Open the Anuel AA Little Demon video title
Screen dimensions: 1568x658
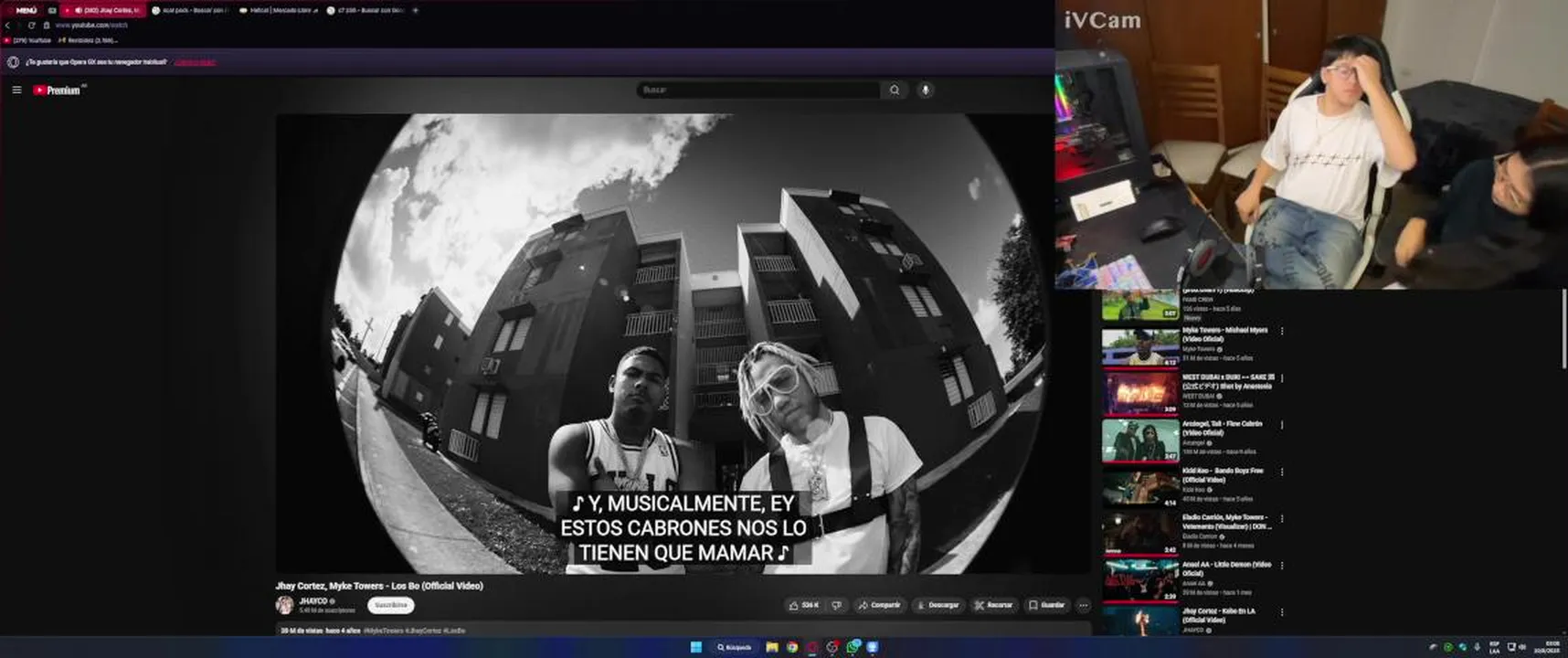pos(1226,568)
